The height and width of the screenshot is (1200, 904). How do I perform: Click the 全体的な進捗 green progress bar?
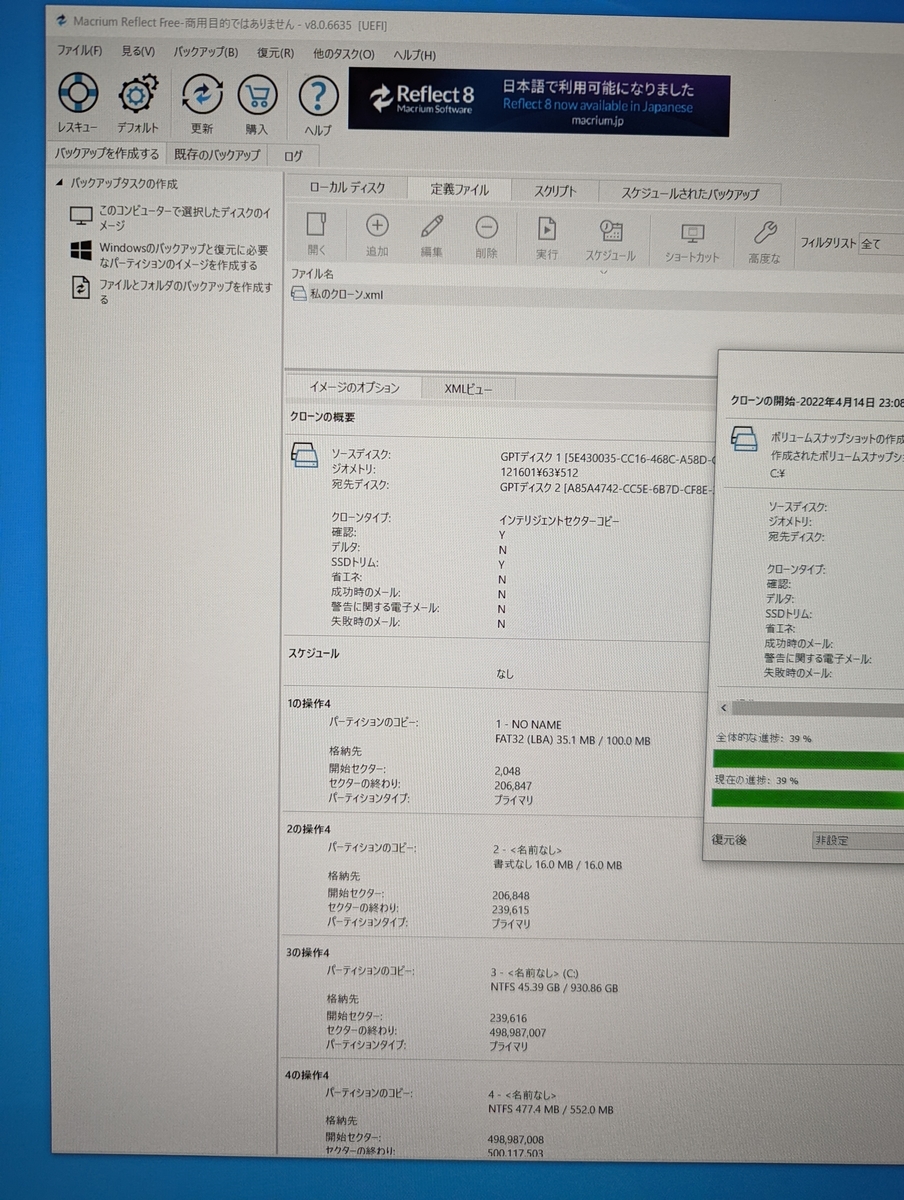point(809,759)
